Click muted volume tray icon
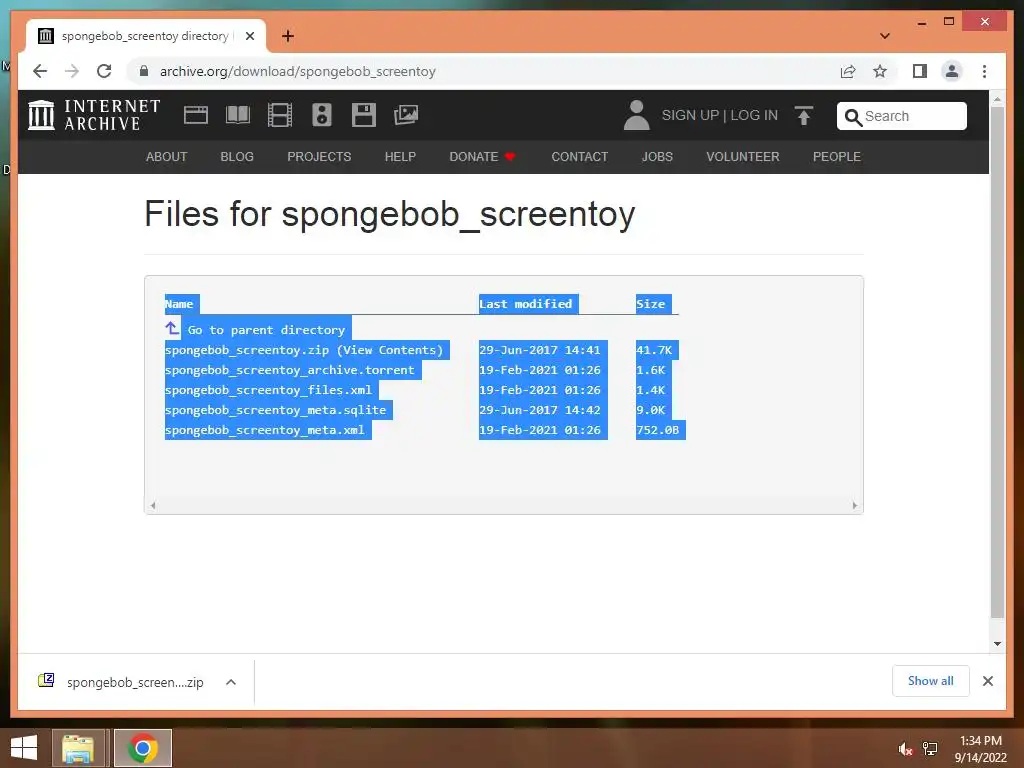Screen dimensions: 1024x768 pyautogui.click(x=905, y=749)
